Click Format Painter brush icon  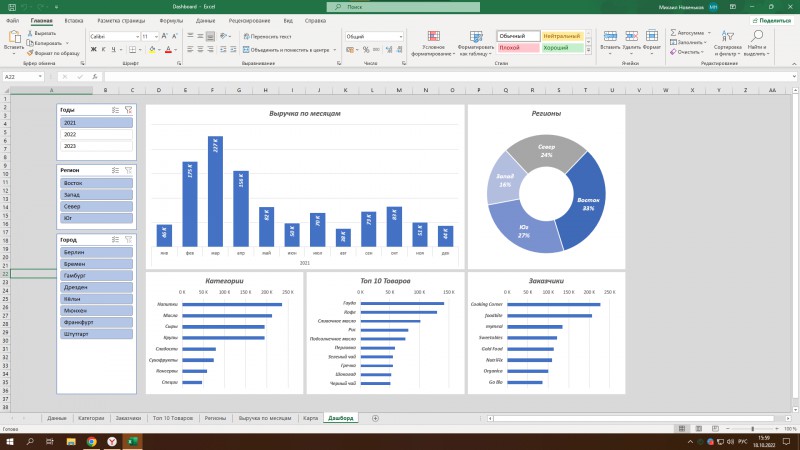point(30,53)
